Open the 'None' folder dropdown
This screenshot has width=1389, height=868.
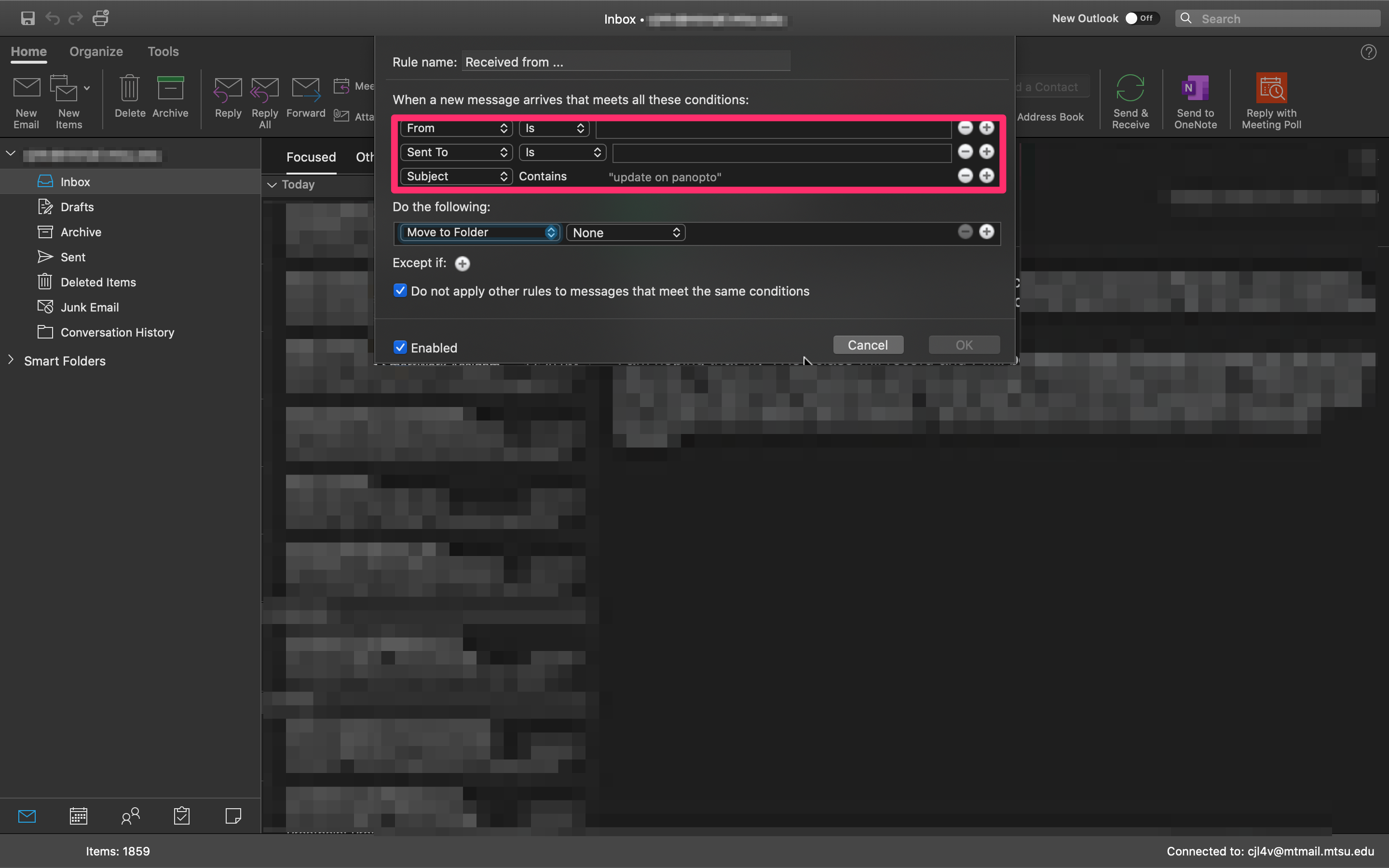pyautogui.click(x=626, y=232)
